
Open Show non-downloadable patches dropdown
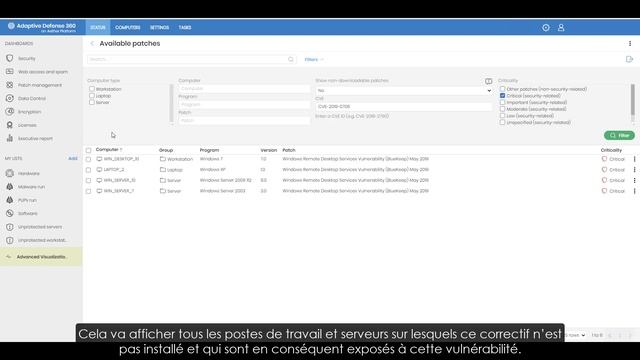(404, 91)
